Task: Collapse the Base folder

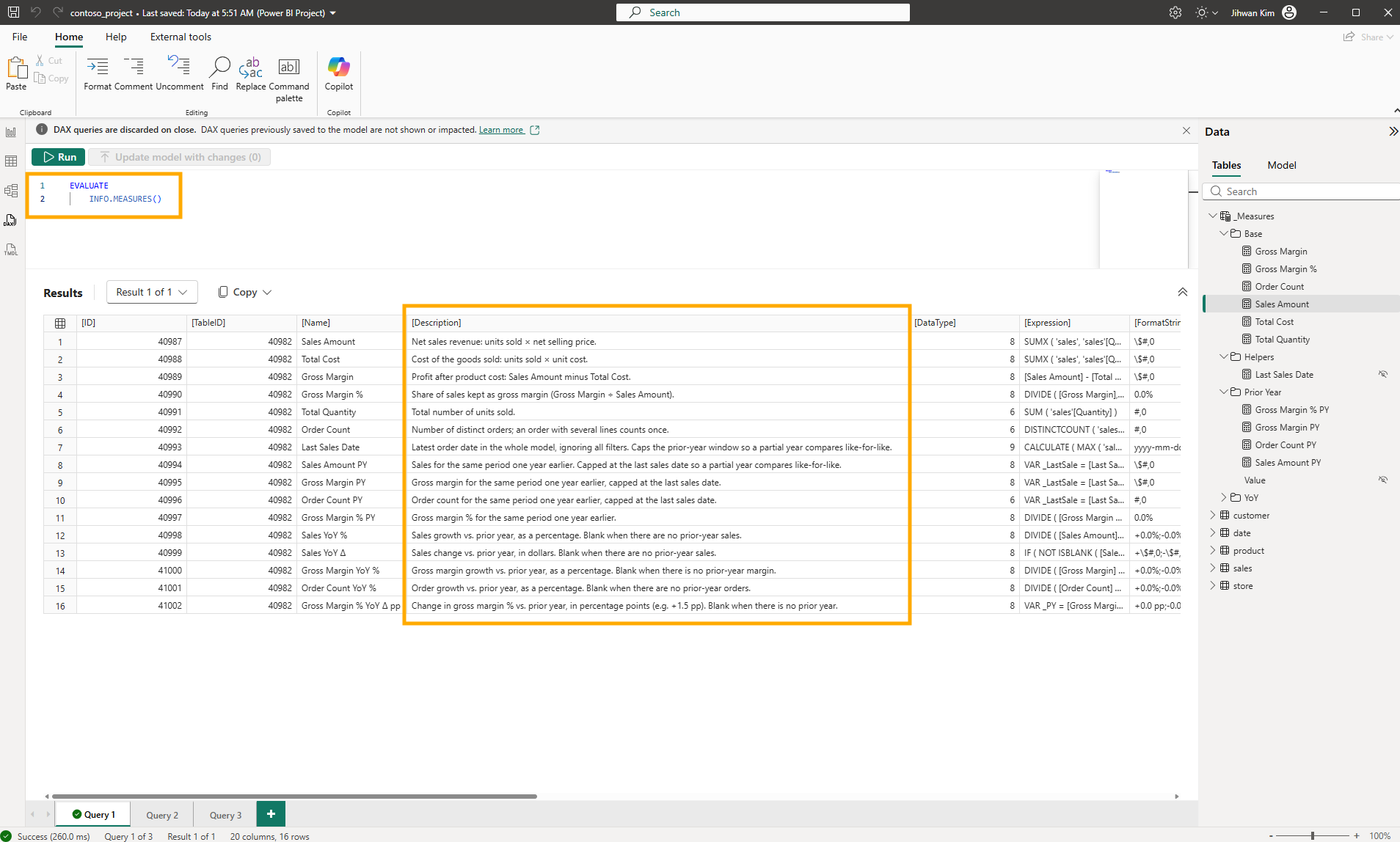Action: point(1224,234)
